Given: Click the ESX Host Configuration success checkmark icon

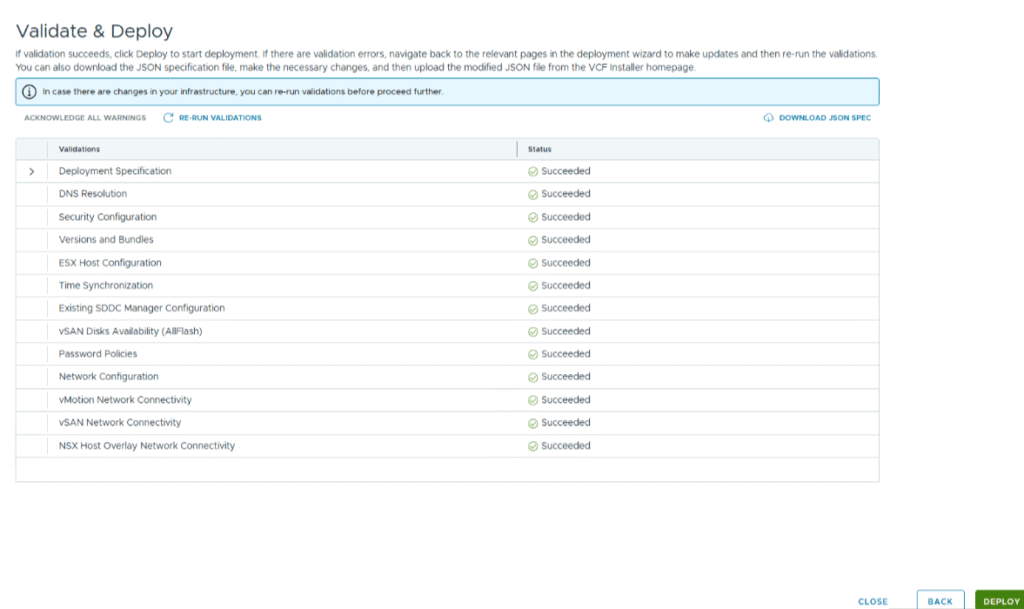Looking at the screenshot, I should point(533,263).
